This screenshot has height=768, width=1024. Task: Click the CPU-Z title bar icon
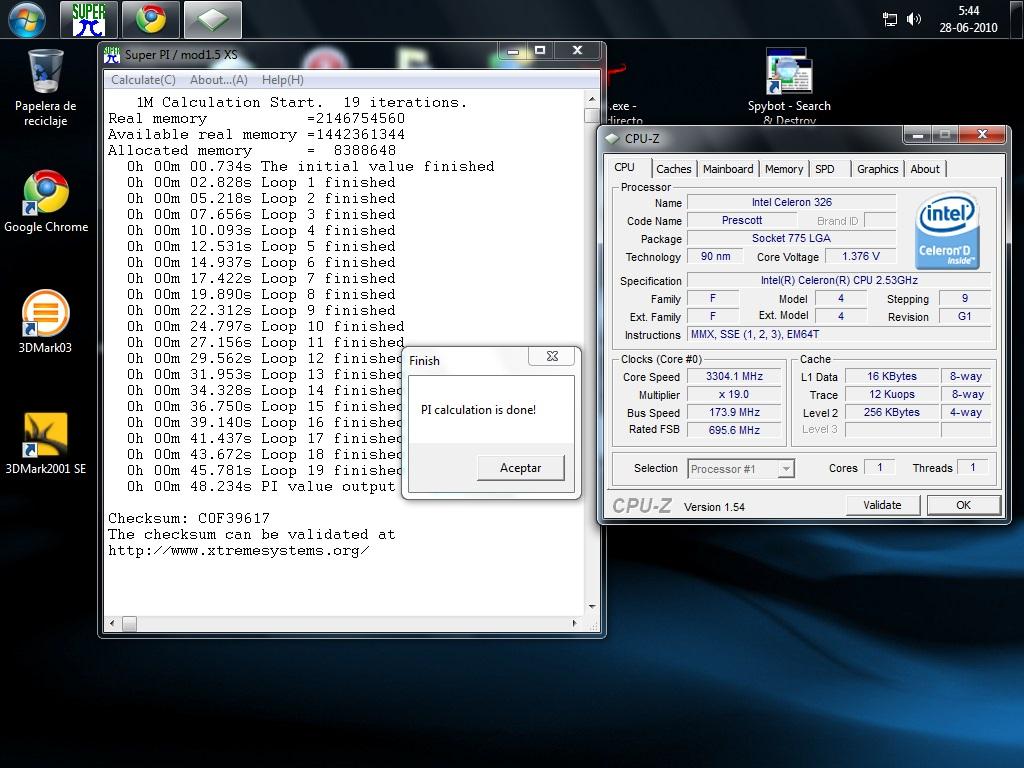[612, 138]
